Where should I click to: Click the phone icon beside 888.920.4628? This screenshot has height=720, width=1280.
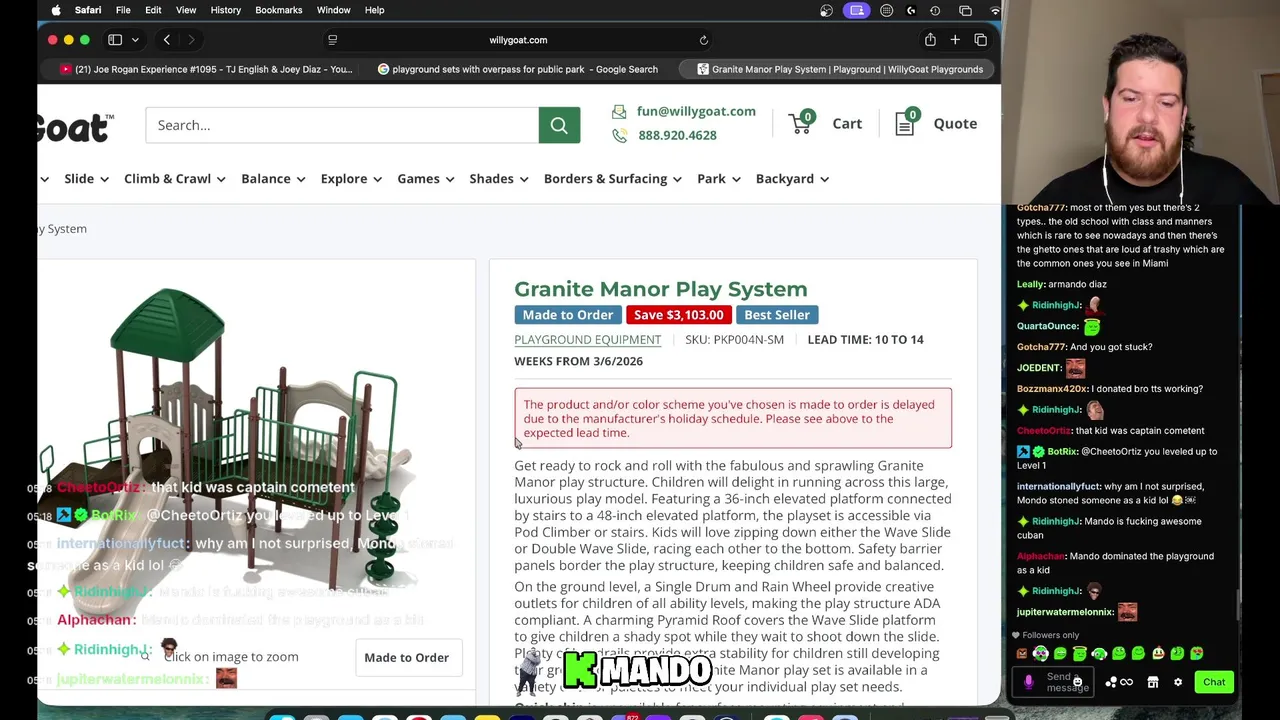pyautogui.click(x=619, y=135)
